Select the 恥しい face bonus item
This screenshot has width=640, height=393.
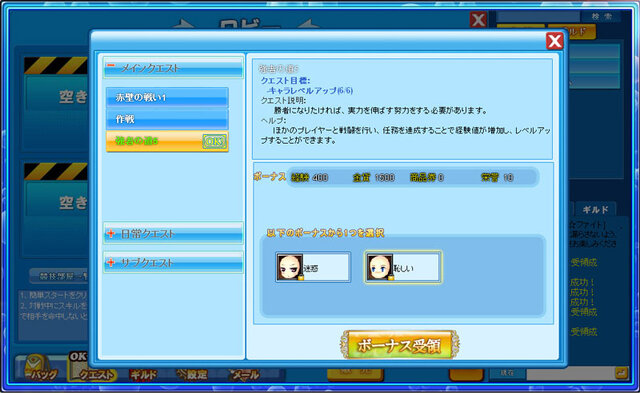[403, 267]
